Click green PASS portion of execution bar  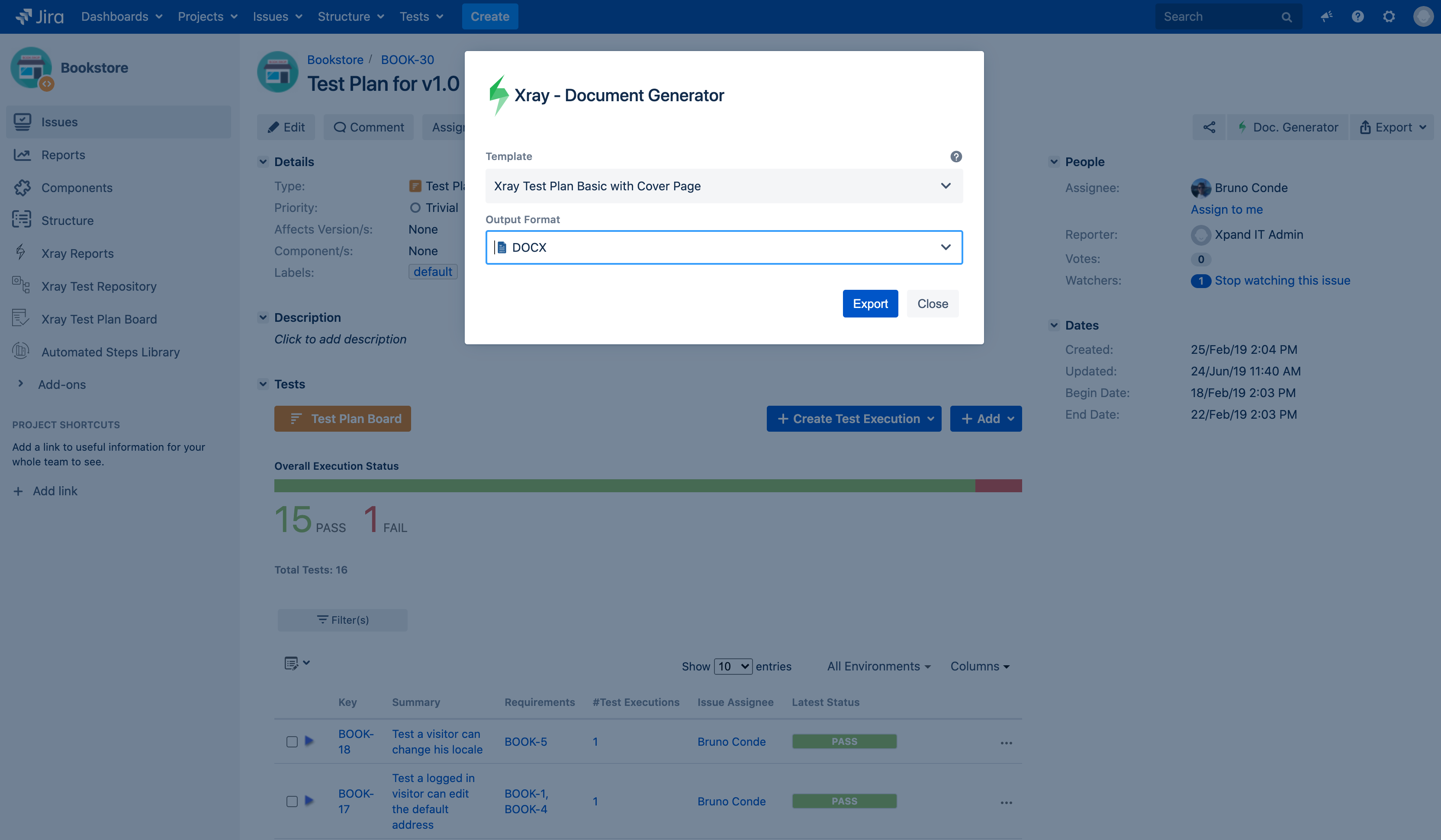click(624, 486)
